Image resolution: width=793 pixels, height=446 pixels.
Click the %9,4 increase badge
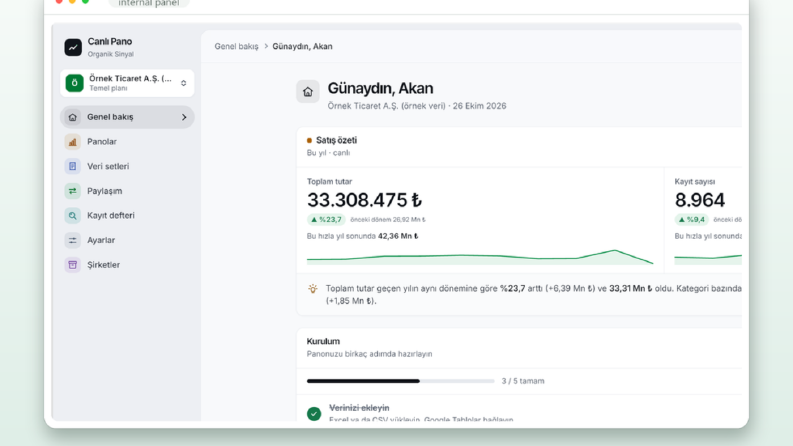tap(691, 219)
